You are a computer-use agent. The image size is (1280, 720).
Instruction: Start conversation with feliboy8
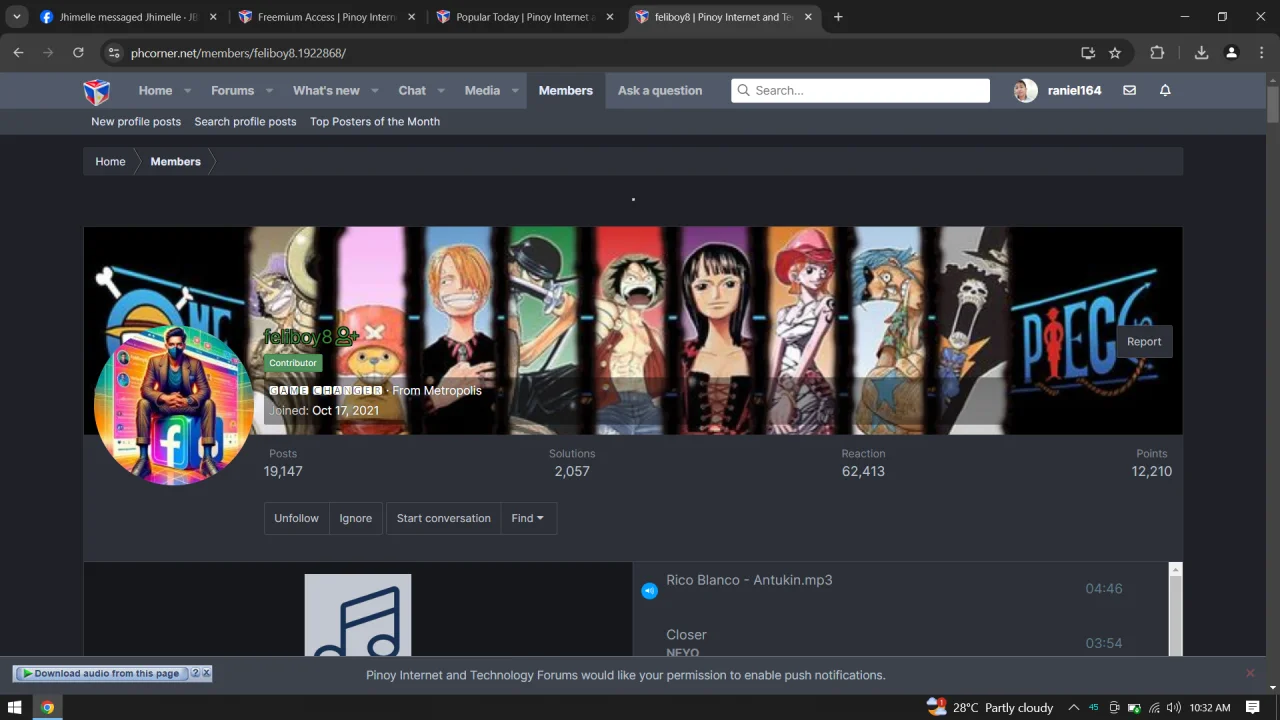(x=443, y=518)
